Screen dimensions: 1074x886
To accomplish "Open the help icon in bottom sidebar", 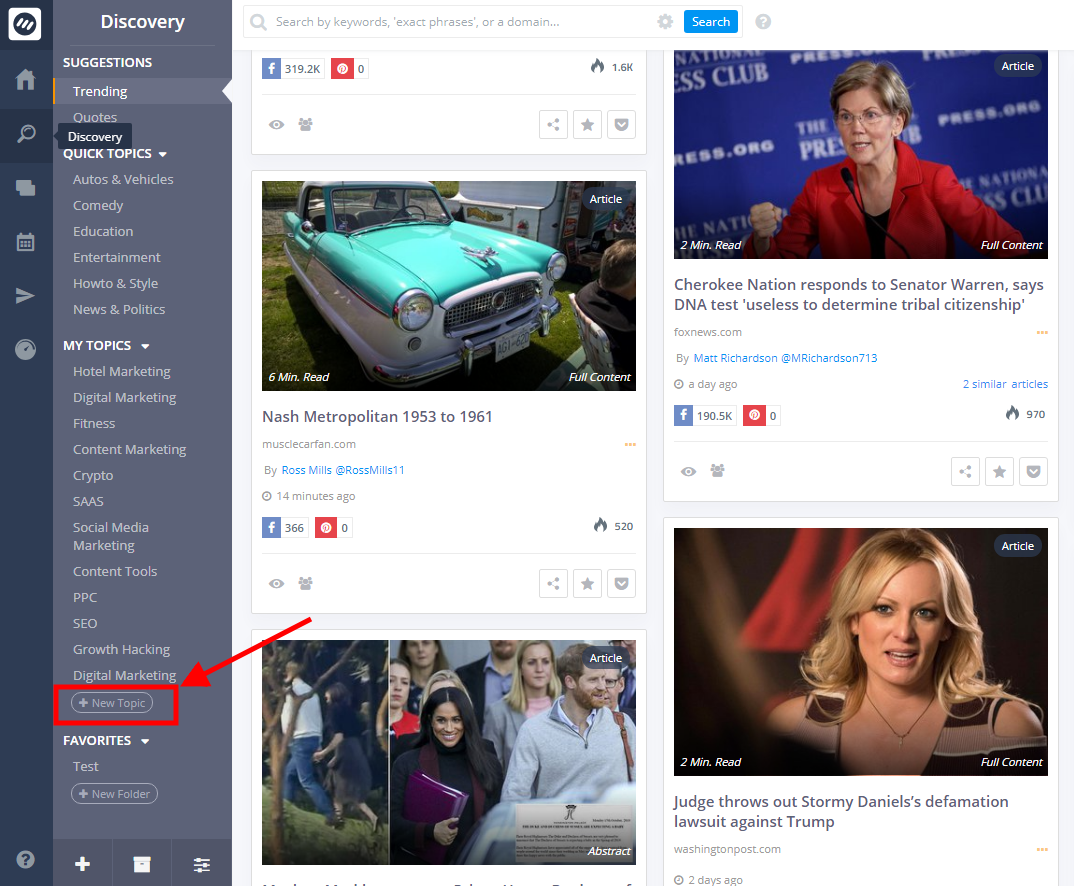I will point(25,859).
